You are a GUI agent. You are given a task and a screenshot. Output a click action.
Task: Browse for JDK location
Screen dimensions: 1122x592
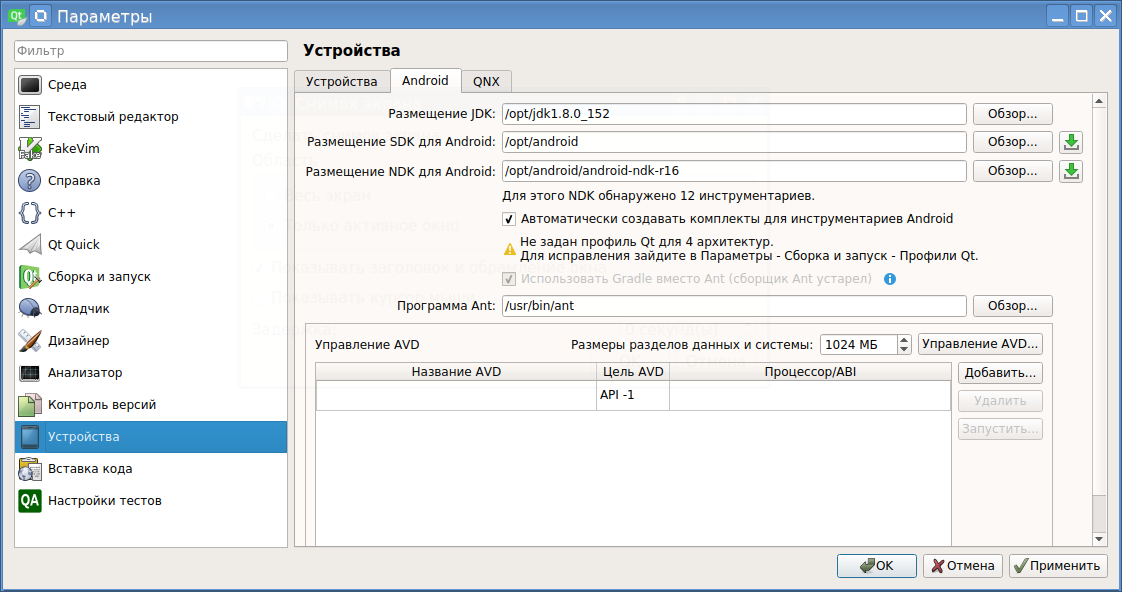coord(1013,114)
